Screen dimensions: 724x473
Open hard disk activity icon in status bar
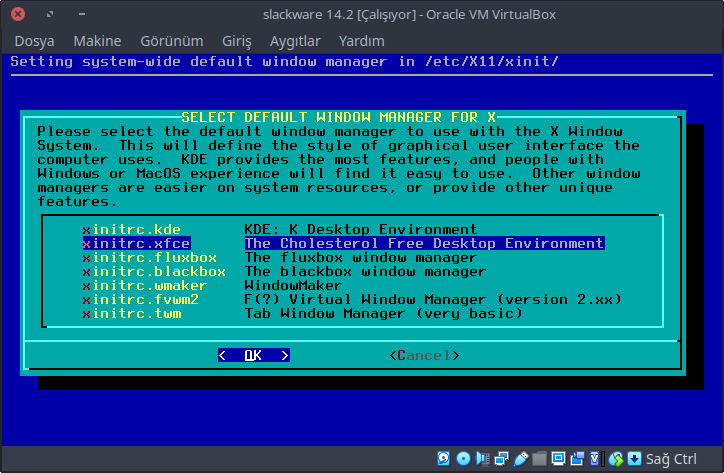[443, 458]
